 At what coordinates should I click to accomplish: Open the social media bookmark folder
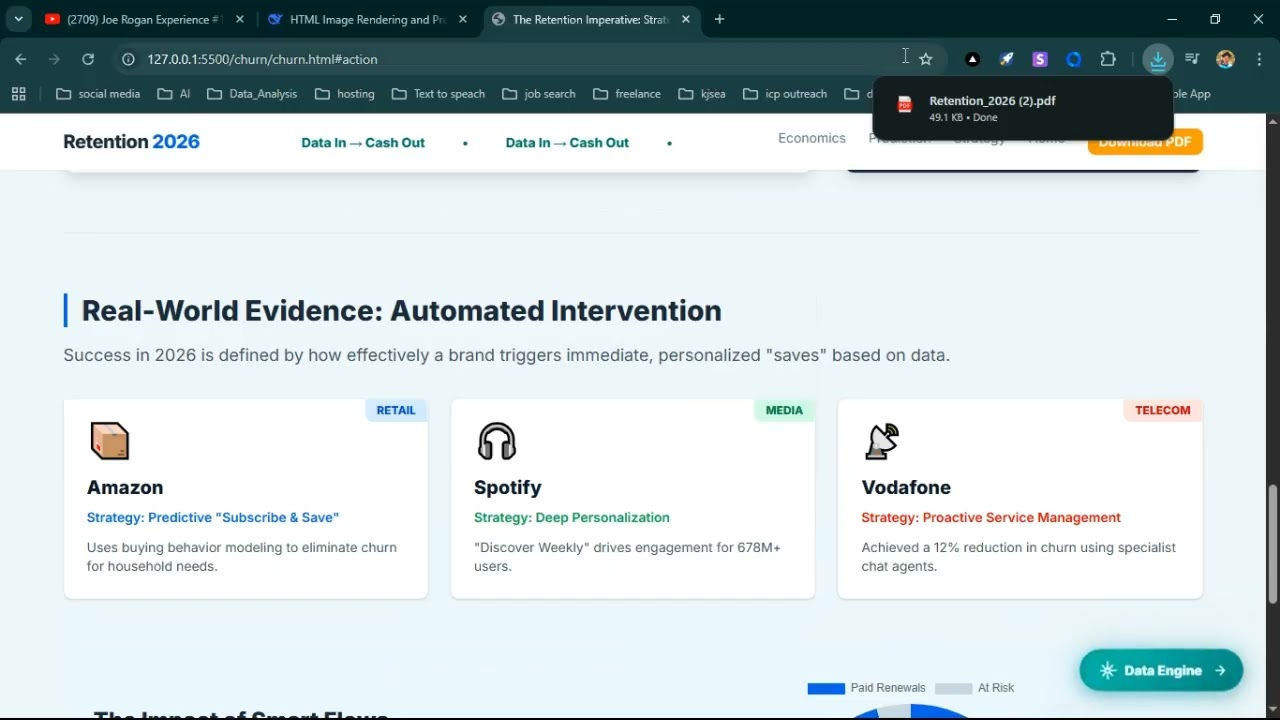click(x=98, y=94)
